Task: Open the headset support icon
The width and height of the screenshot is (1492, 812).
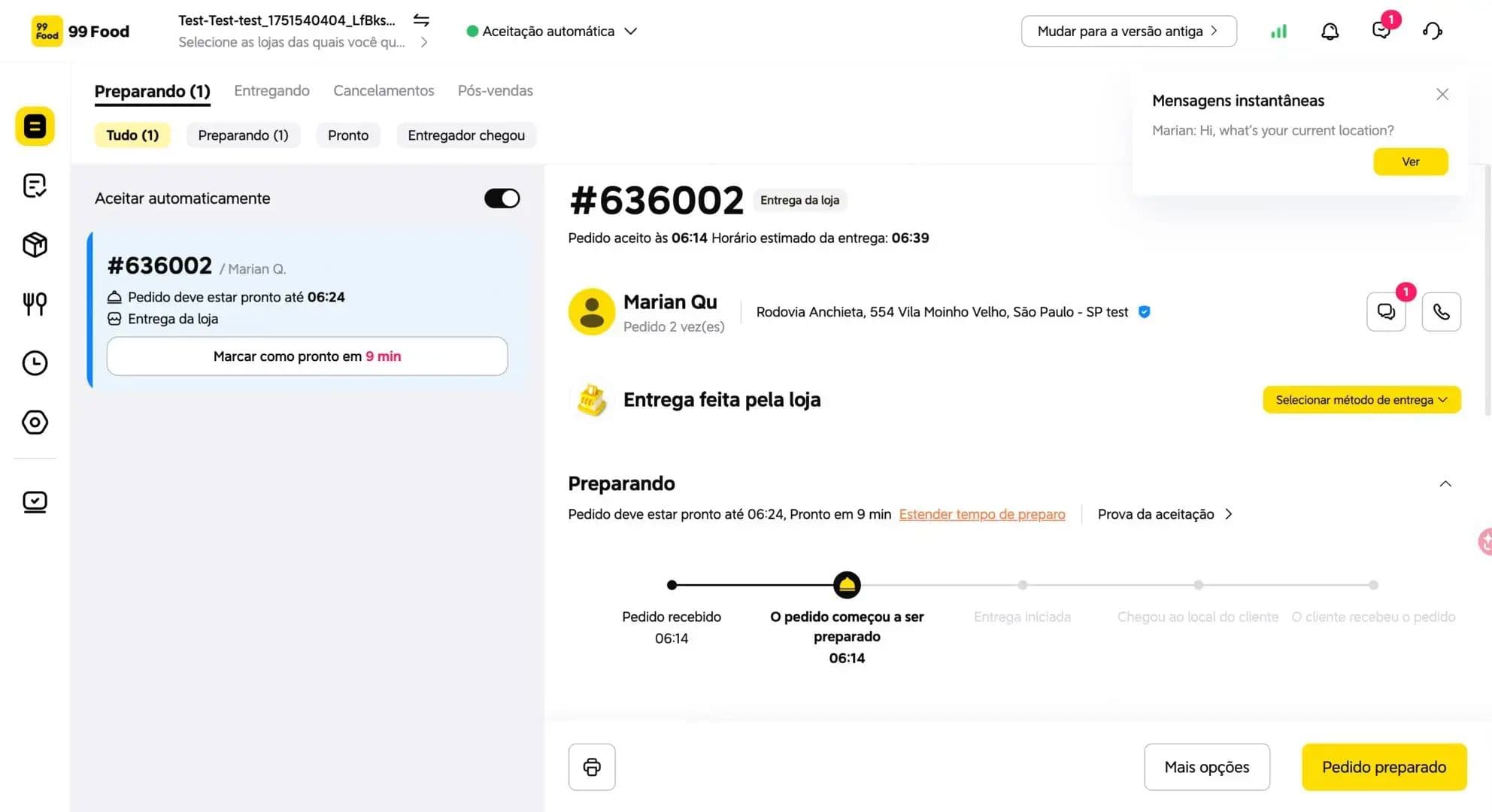Action: pyautogui.click(x=1432, y=31)
